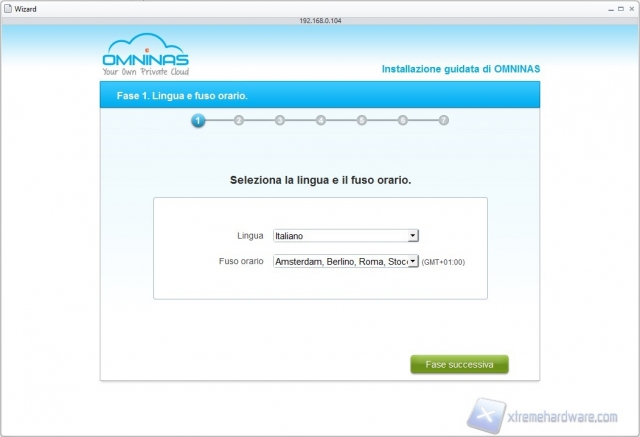Image resolution: width=640 pixels, height=437 pixels.
Task: Click step 5 circle in wizard steps
Action: [362, 120]
